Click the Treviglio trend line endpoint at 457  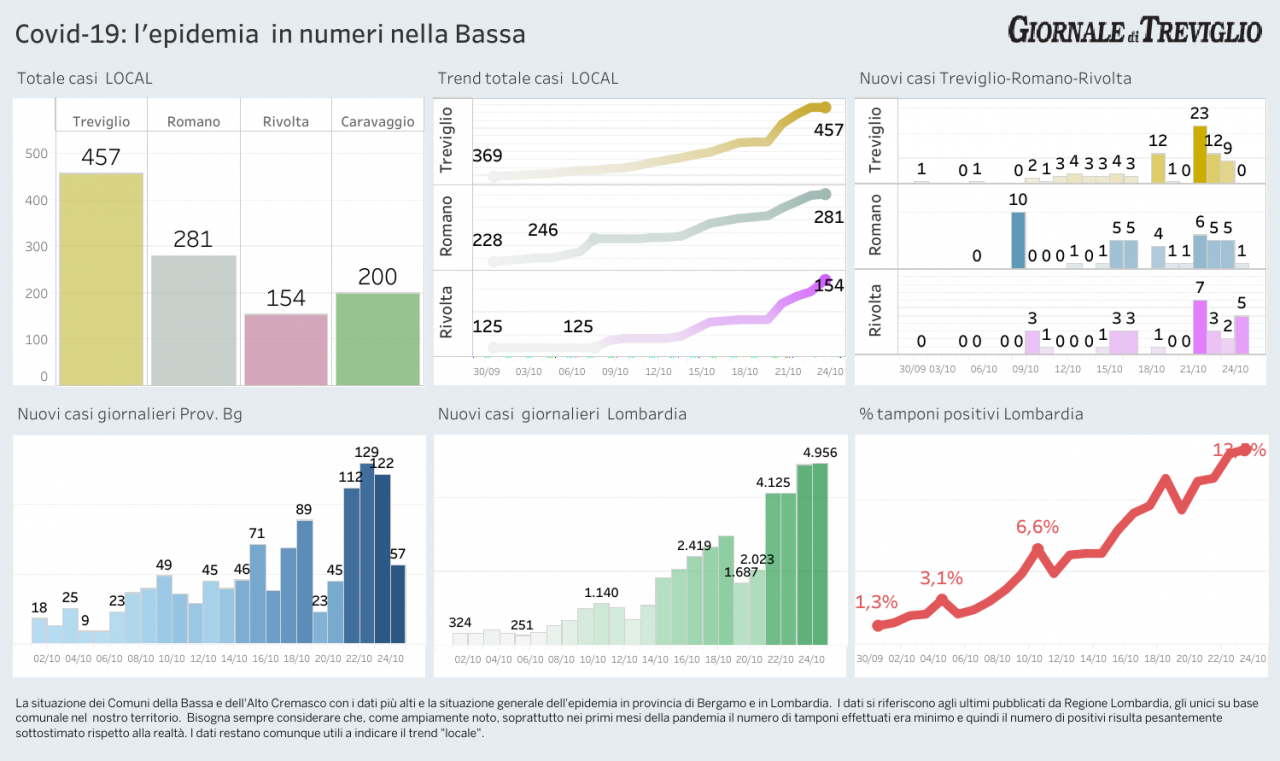(x=826, y=107)
